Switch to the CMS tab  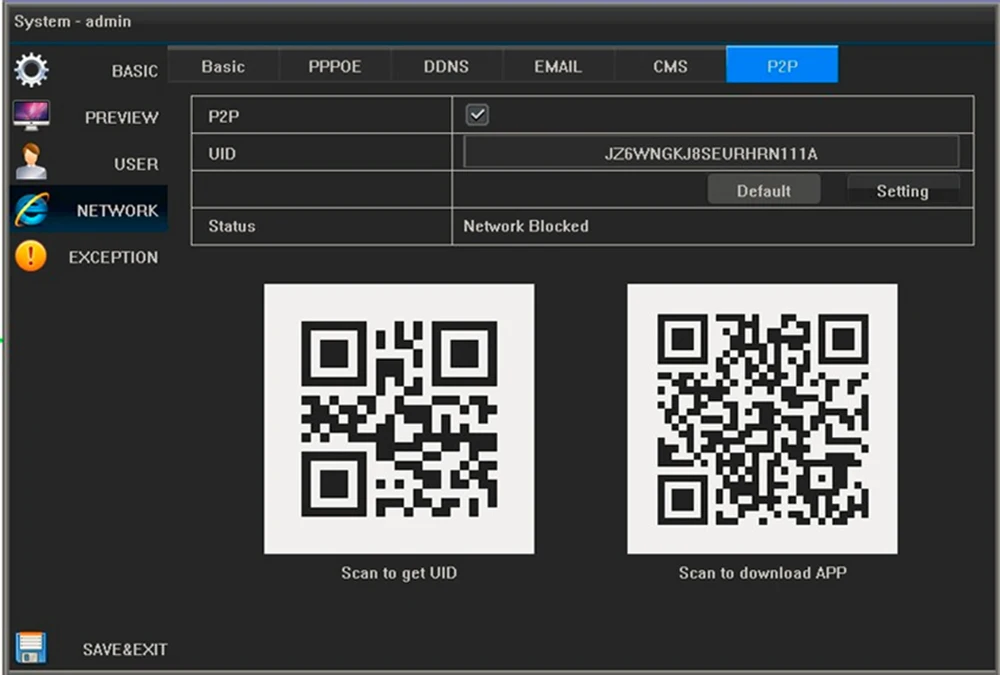670,66
